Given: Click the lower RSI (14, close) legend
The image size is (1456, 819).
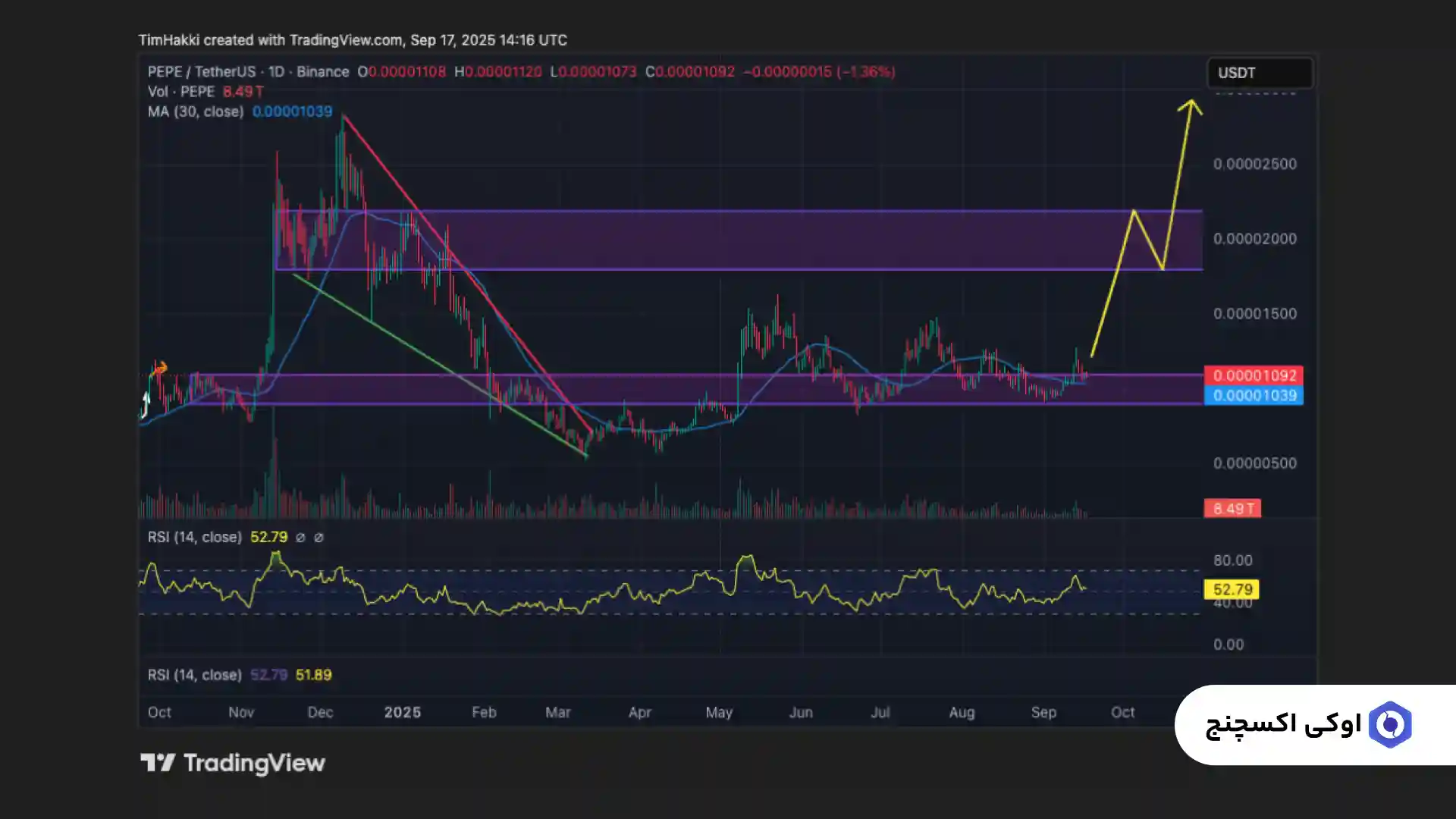Looking at the screenshot, I should tap(194, 675).
